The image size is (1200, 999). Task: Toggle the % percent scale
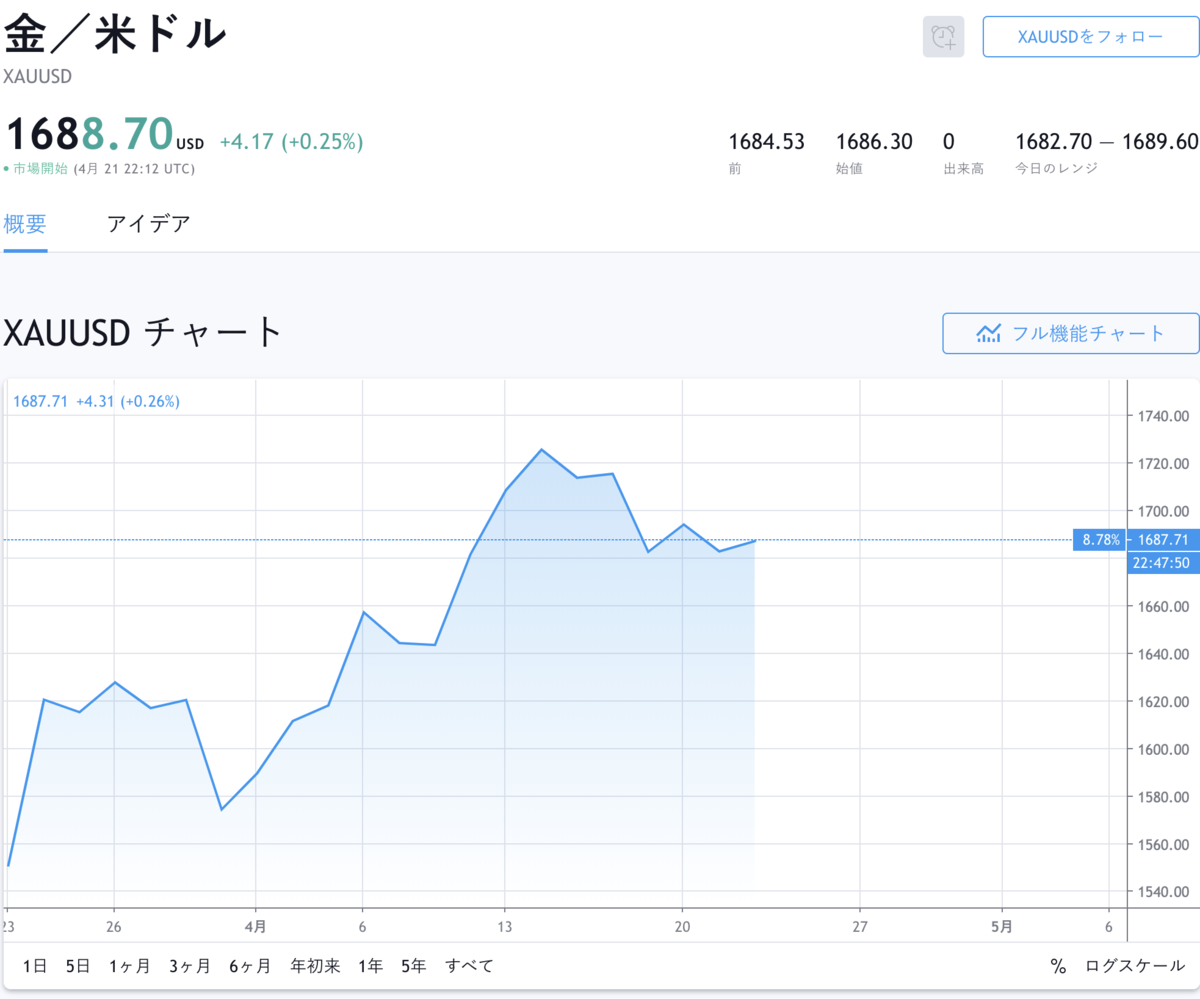1058,966
